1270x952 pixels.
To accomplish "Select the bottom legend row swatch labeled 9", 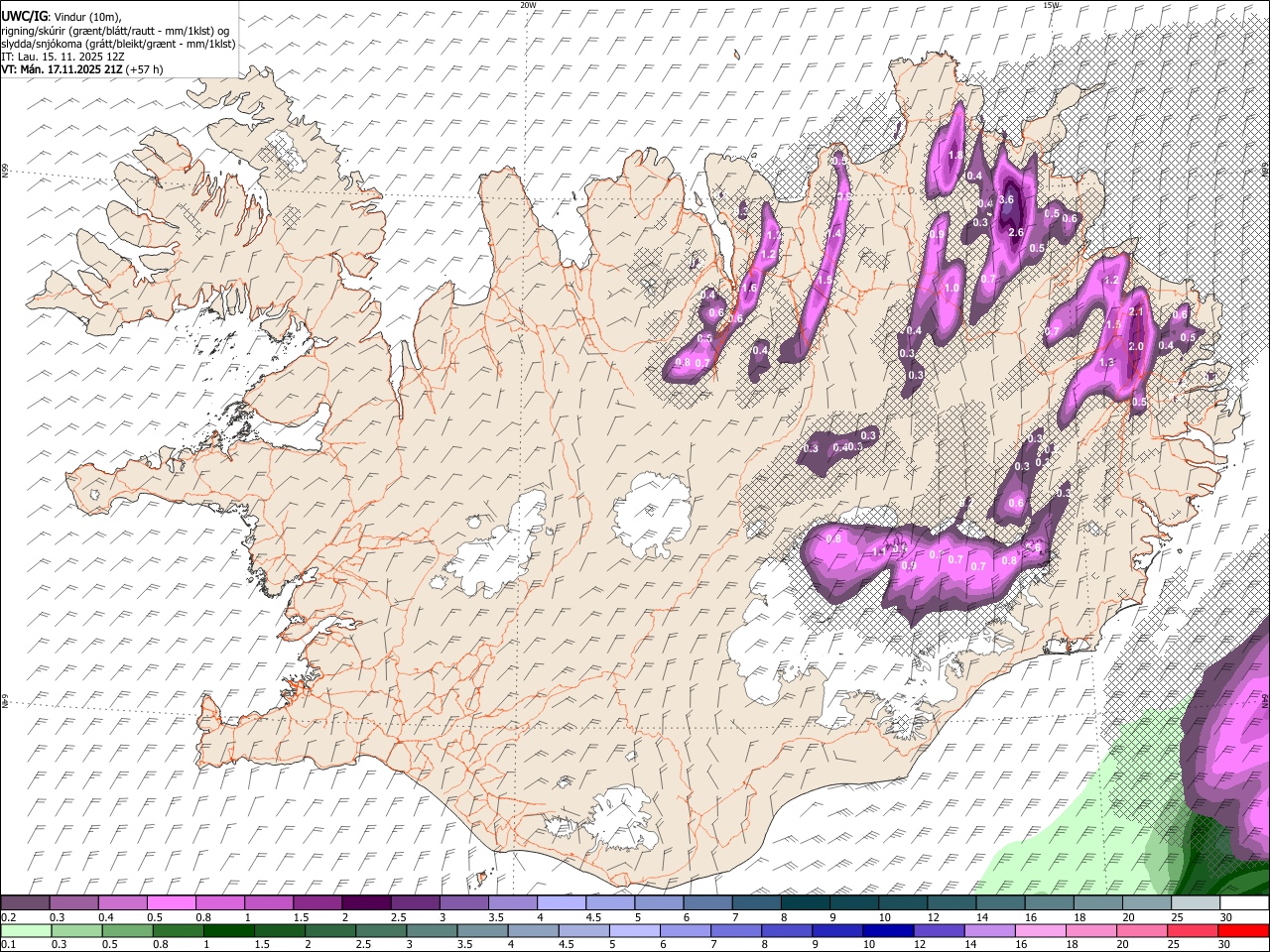I will (838, 930).
